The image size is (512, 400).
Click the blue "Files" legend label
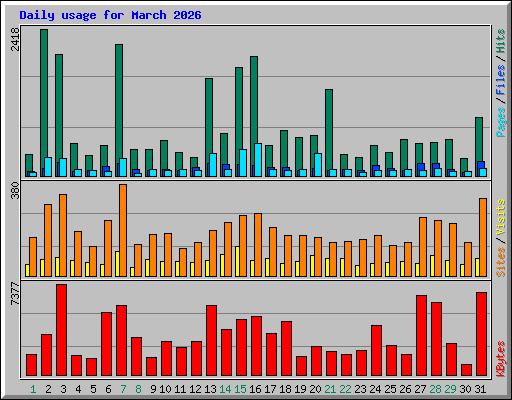501,80
